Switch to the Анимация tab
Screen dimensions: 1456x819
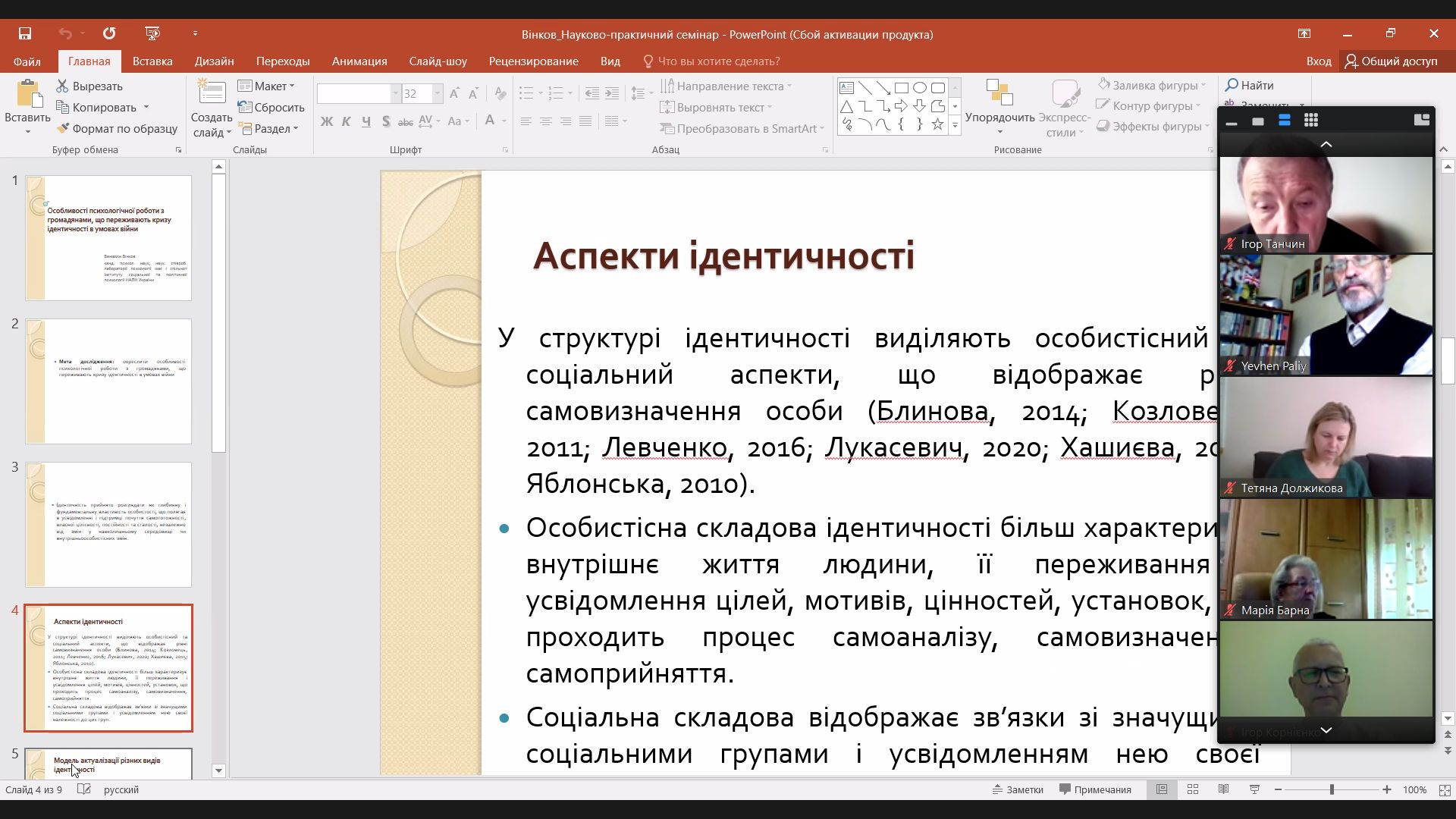359,61
